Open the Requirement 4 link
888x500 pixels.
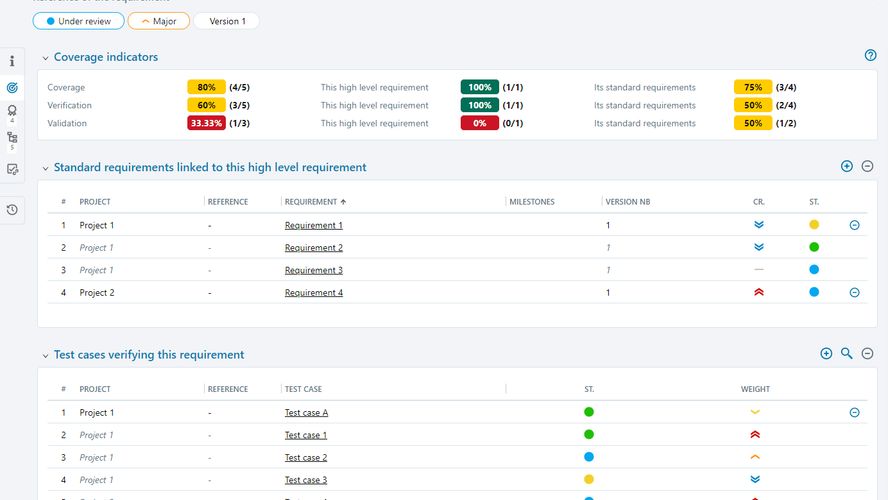pyautogui.click(x=313, y=293)
